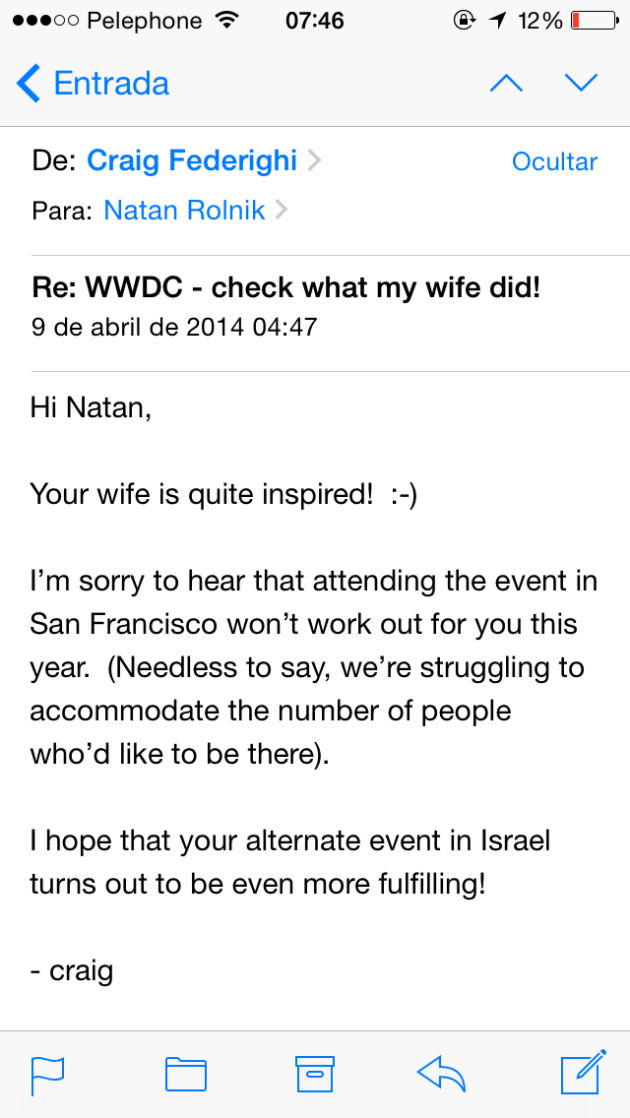Screen dimensions: 630x1118
Task: Open sender contact Craig Federighi
Action: click(192, 161)
